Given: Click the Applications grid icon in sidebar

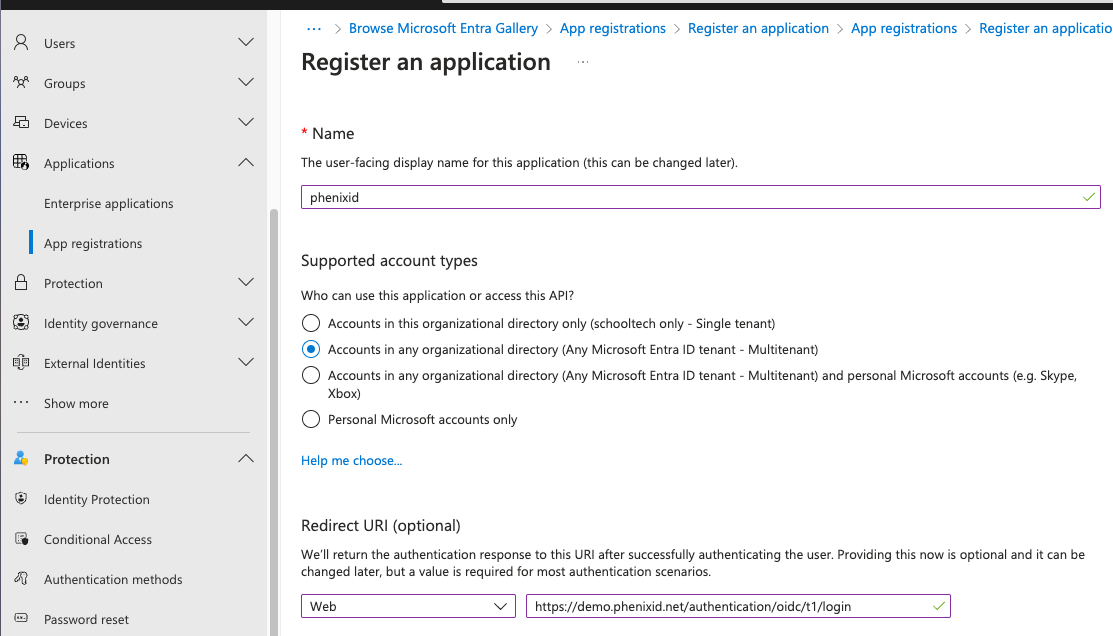Looking at the screenshot, I should pos(21,163).
